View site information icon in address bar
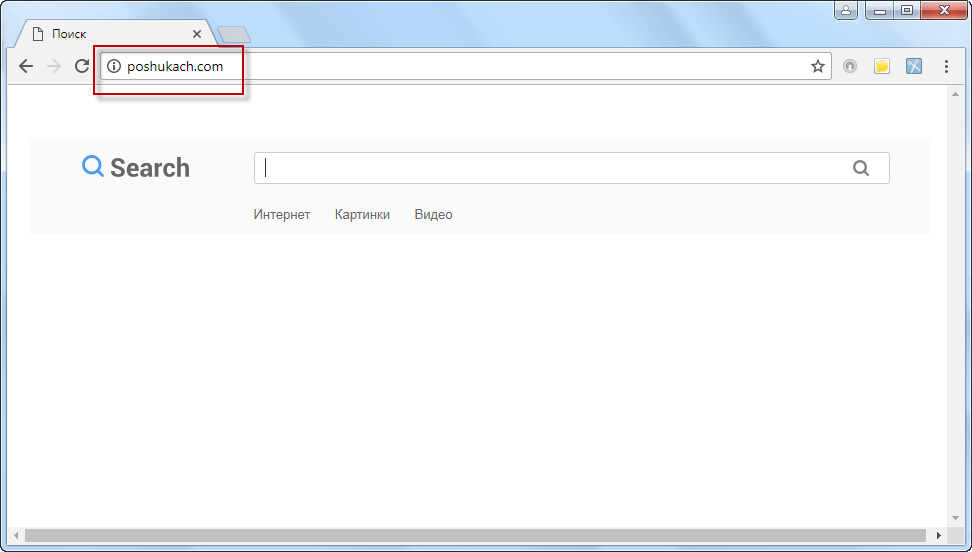972x552 pixels. (x=113, y=67)
